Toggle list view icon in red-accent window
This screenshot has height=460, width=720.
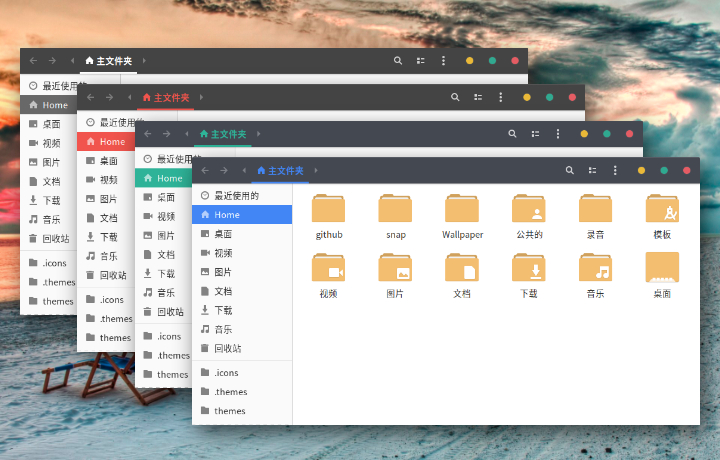click(478, 97)
